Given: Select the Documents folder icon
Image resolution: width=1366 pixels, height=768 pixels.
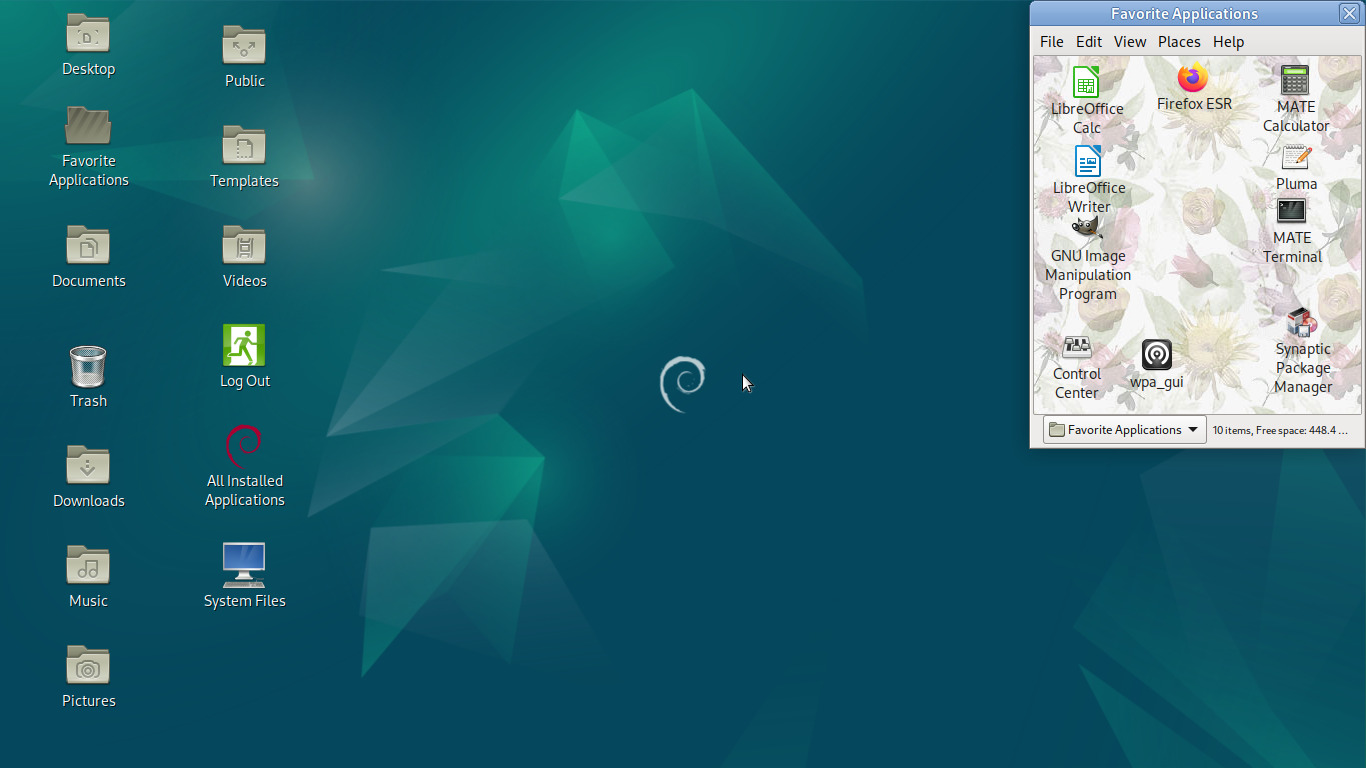Looking at the screenshot, I should [x=88, y=245].
